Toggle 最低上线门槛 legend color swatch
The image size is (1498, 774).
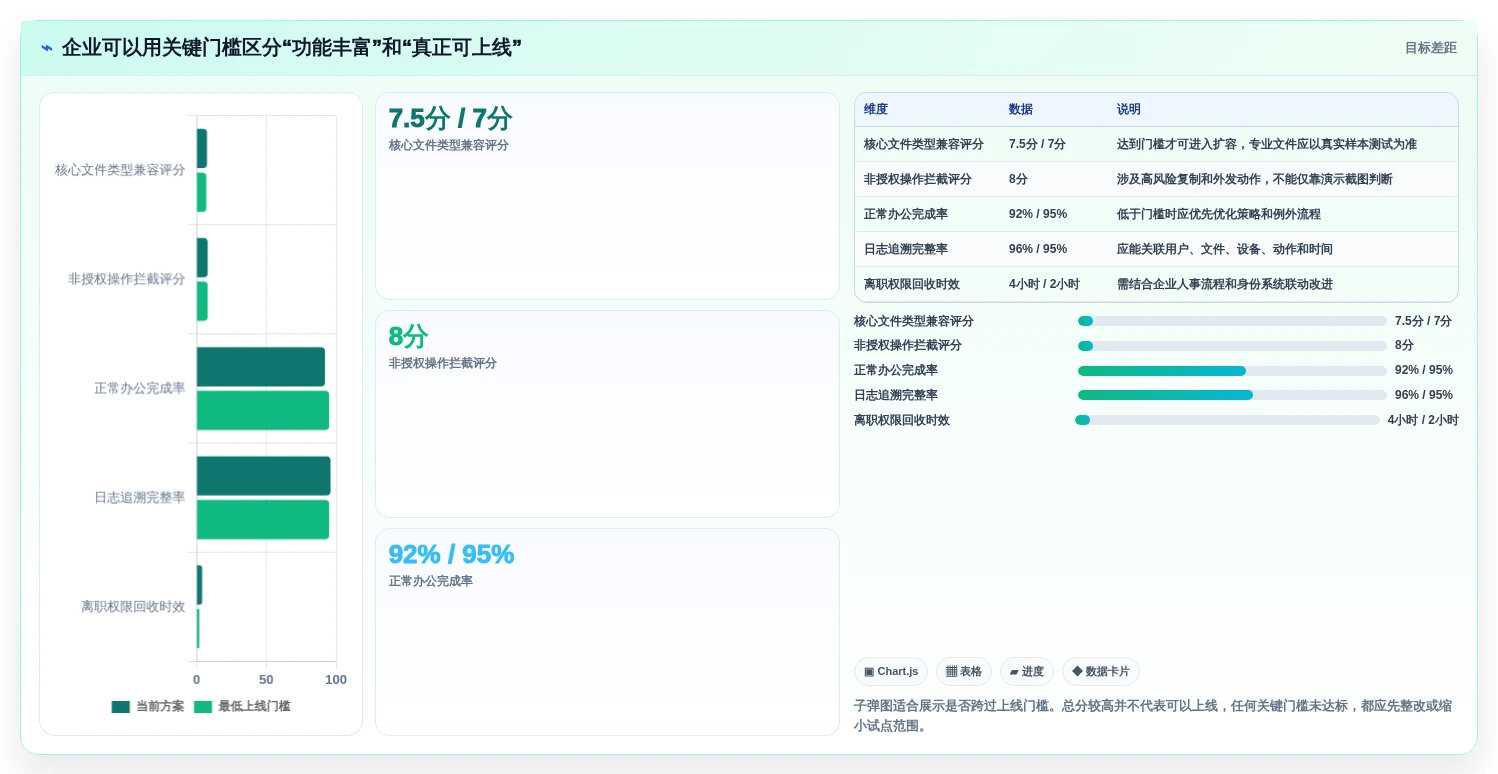coord(203,707)
